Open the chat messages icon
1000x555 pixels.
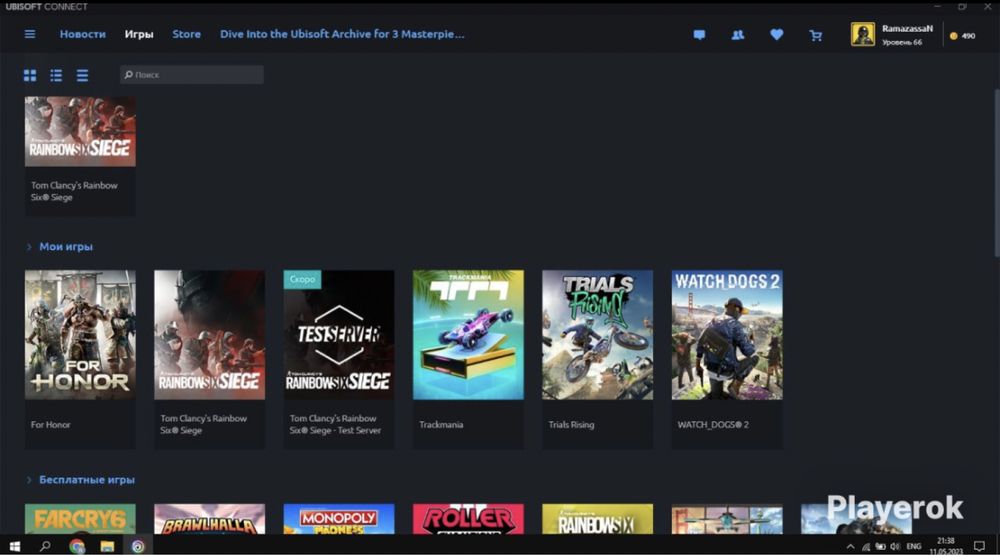699,35
